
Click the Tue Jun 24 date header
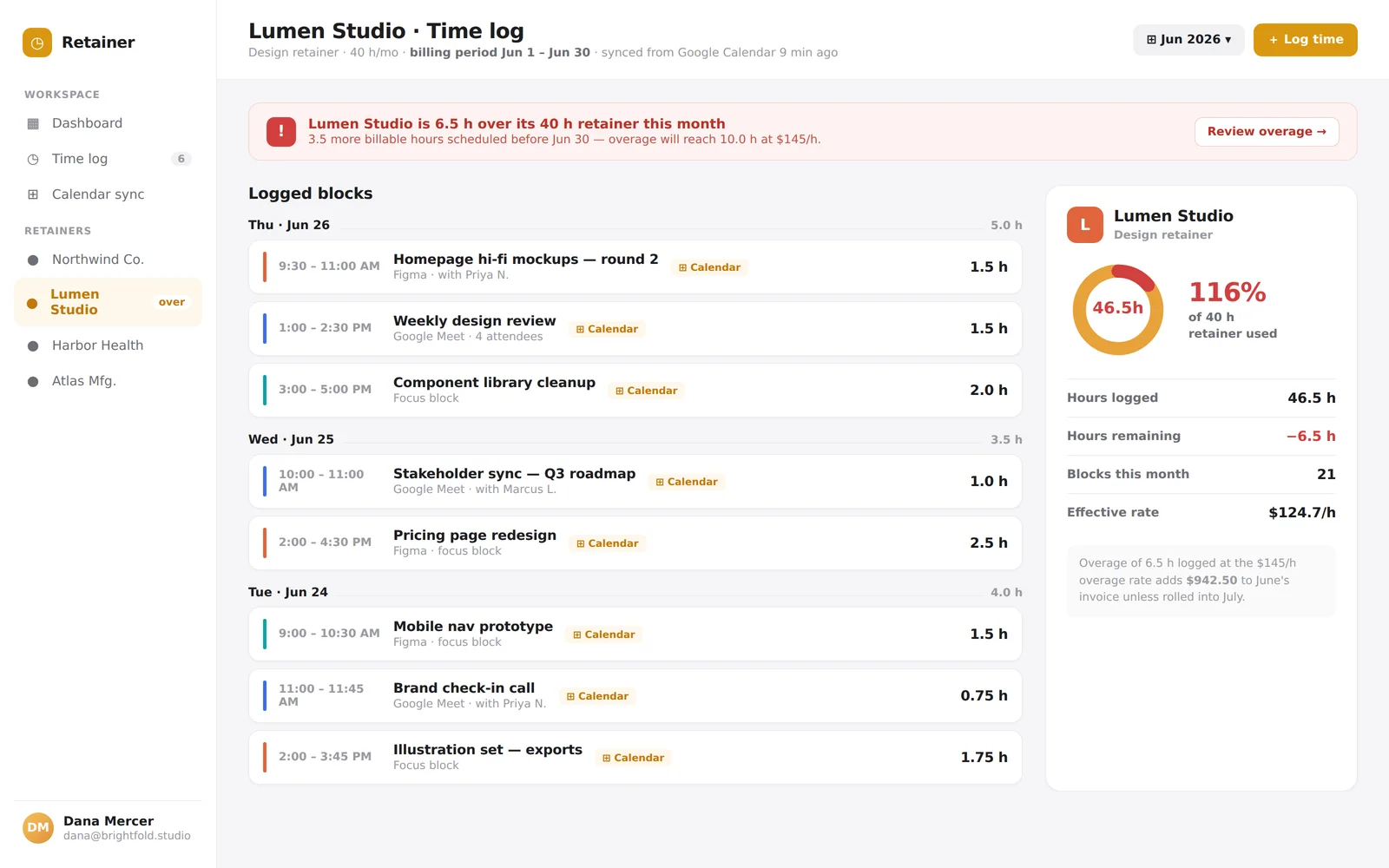[x=288, y=592]
